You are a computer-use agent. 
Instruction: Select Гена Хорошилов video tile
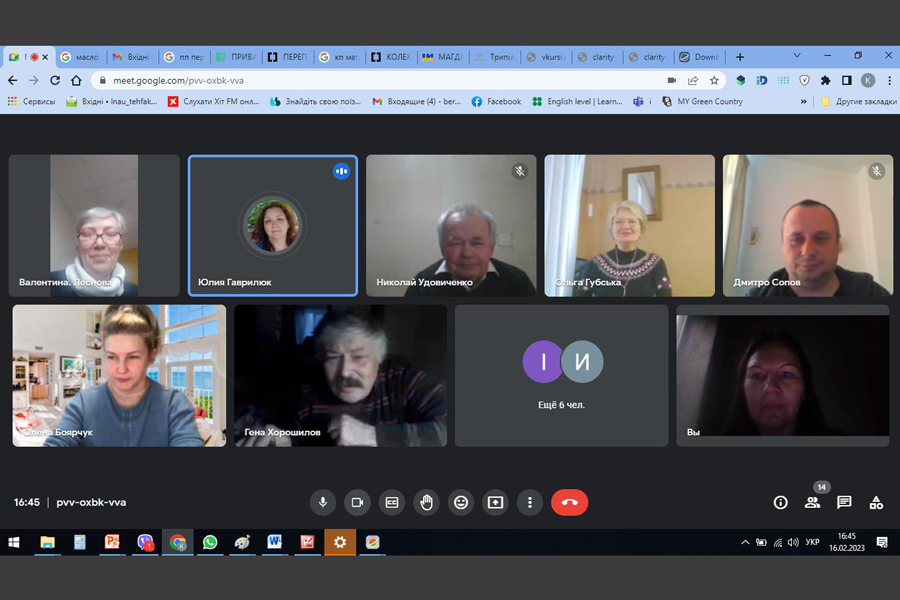(340, 376)
